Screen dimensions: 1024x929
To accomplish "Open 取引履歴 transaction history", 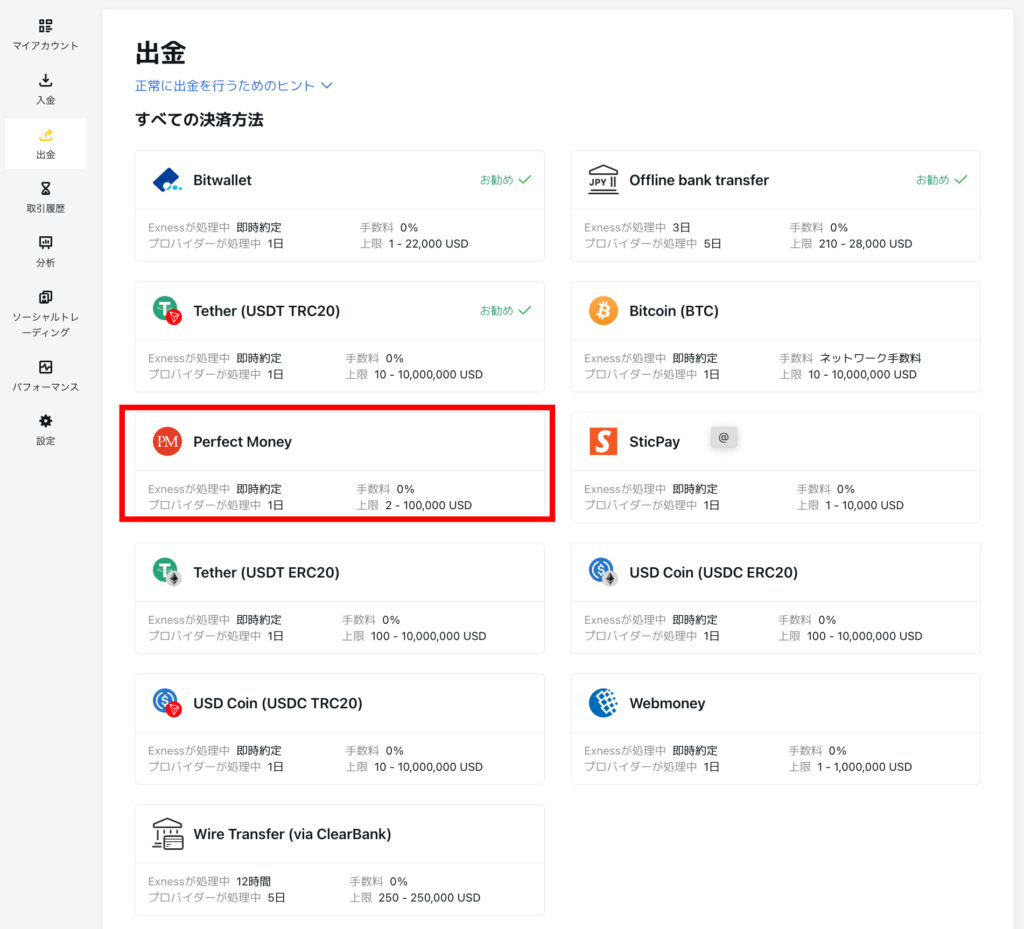I will click(x=45, y=198).
